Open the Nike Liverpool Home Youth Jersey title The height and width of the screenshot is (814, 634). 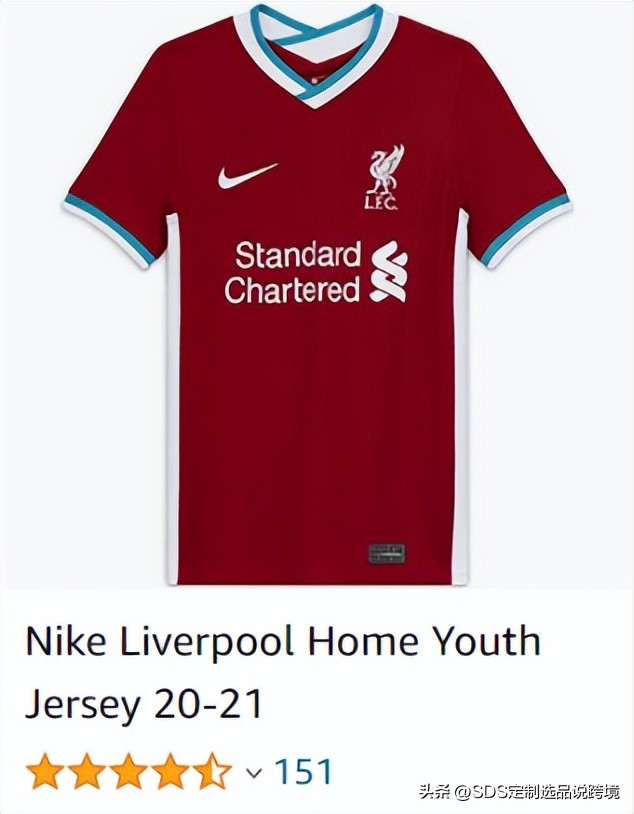pyautogui.click(x=283, y=672)
